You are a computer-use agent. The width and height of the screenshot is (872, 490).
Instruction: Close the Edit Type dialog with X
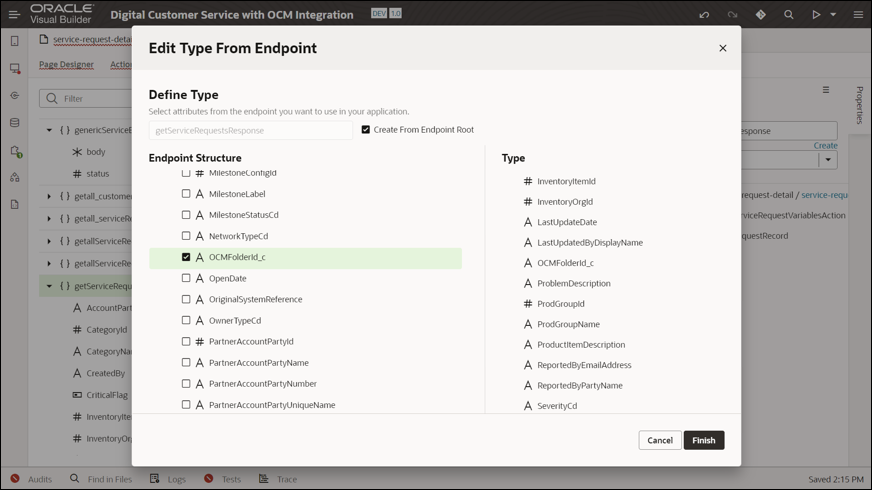[x=723, y=48]
